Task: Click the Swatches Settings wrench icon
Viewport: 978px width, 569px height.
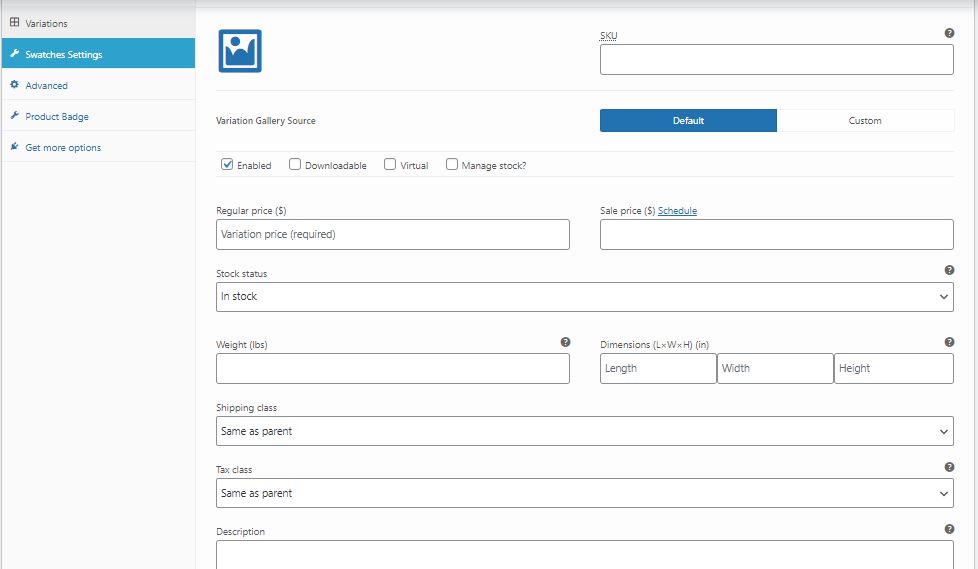Action: (14, 54)
